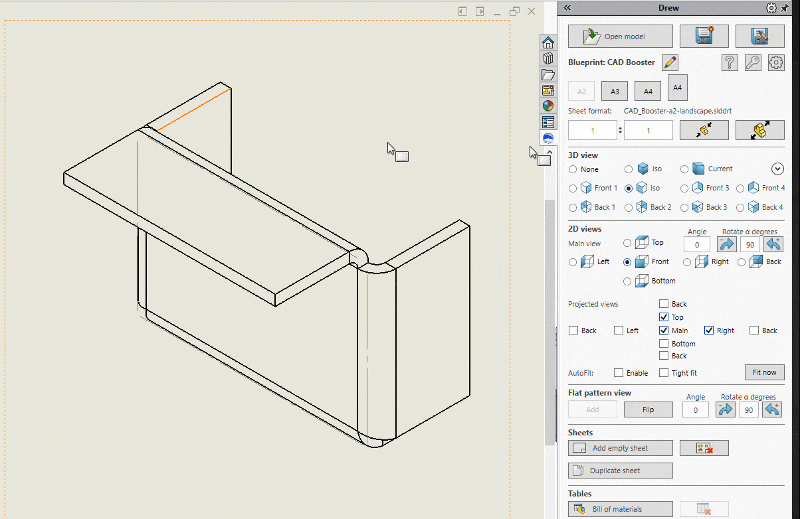Enable the AutoFit checkbox
Screen dimensions: 800x519
619,373
